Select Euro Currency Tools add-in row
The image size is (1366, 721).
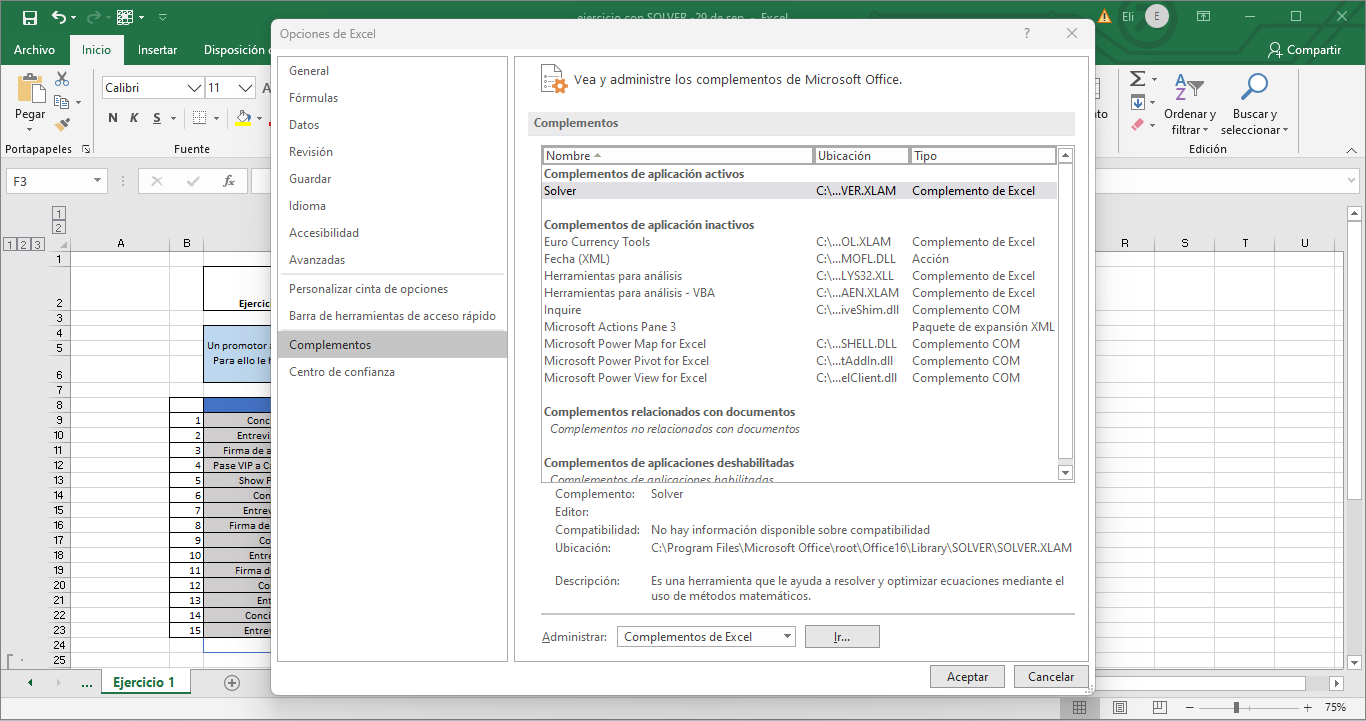(799, 242)
